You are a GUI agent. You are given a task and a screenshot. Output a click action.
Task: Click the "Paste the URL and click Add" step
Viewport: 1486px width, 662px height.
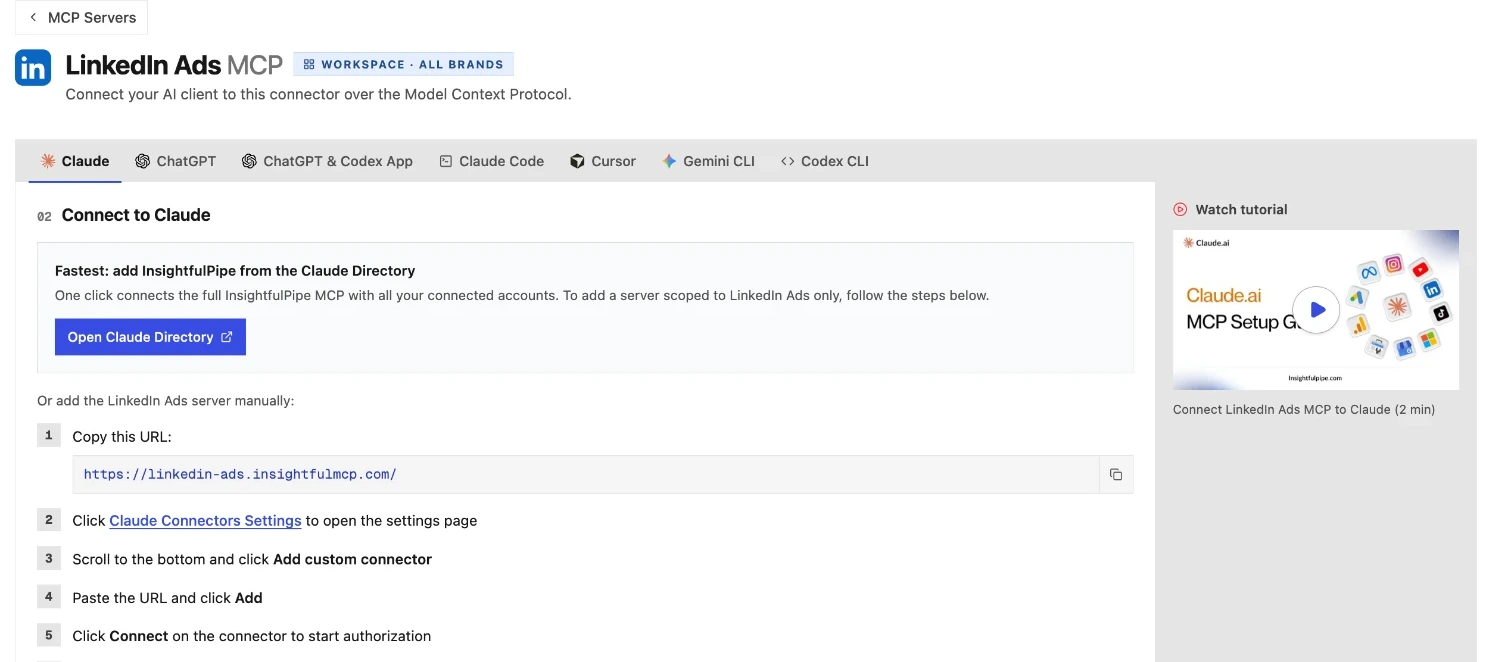[167, 598]
